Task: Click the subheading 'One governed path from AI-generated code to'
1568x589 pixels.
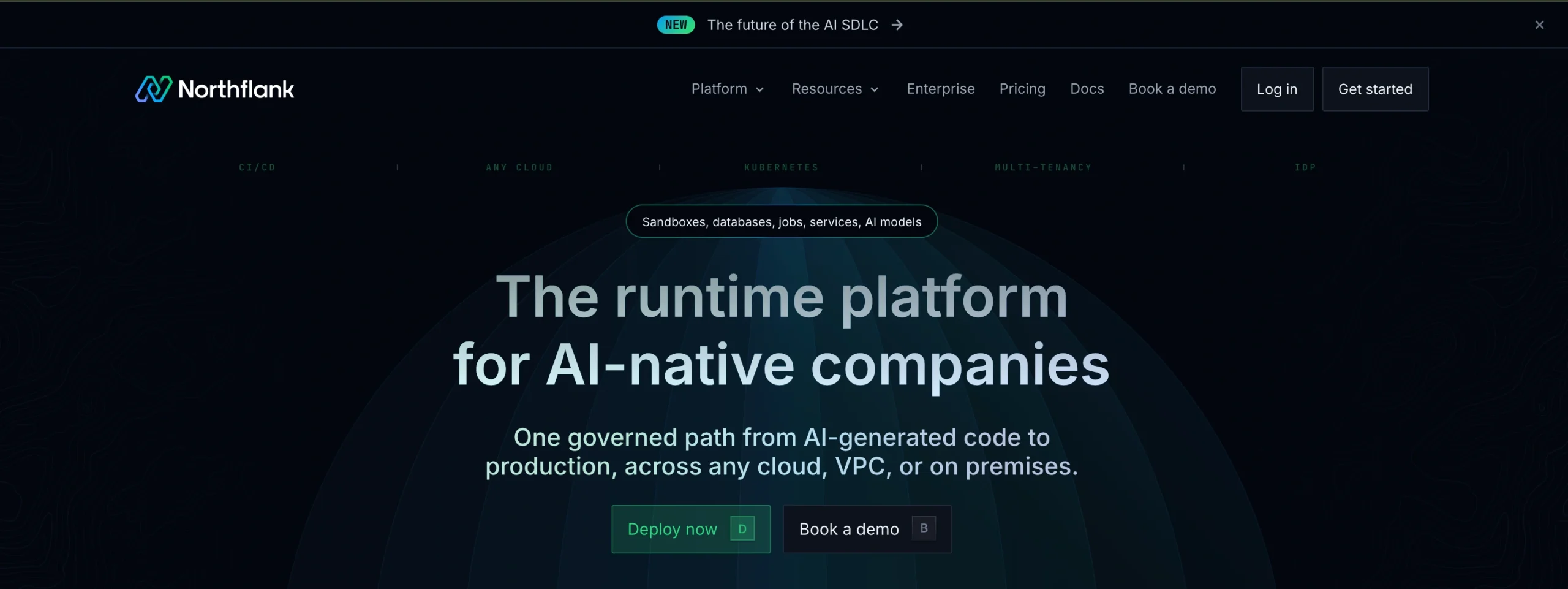Action: (x=782, y=438)
